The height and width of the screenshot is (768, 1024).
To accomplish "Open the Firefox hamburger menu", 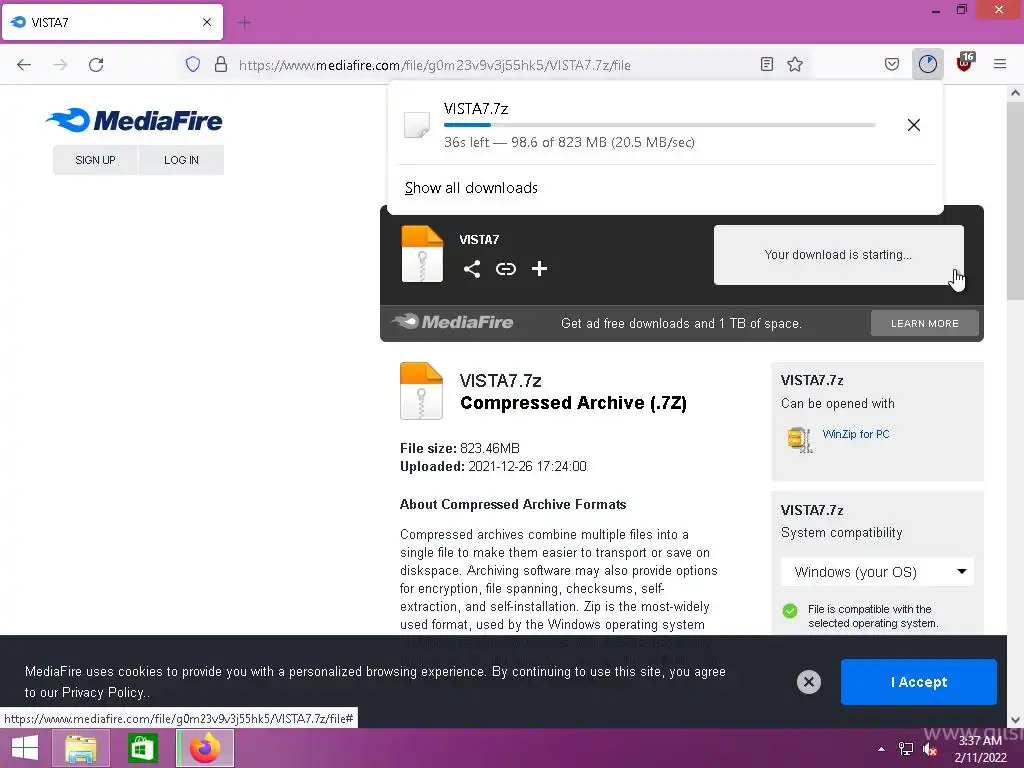I will [x=999, y=64].
